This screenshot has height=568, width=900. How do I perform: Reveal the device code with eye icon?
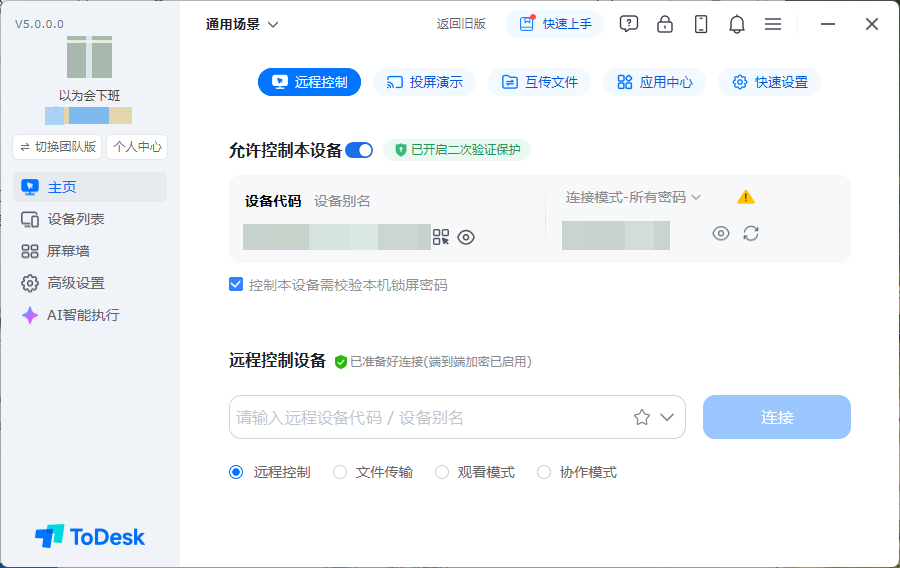[466, 237]
